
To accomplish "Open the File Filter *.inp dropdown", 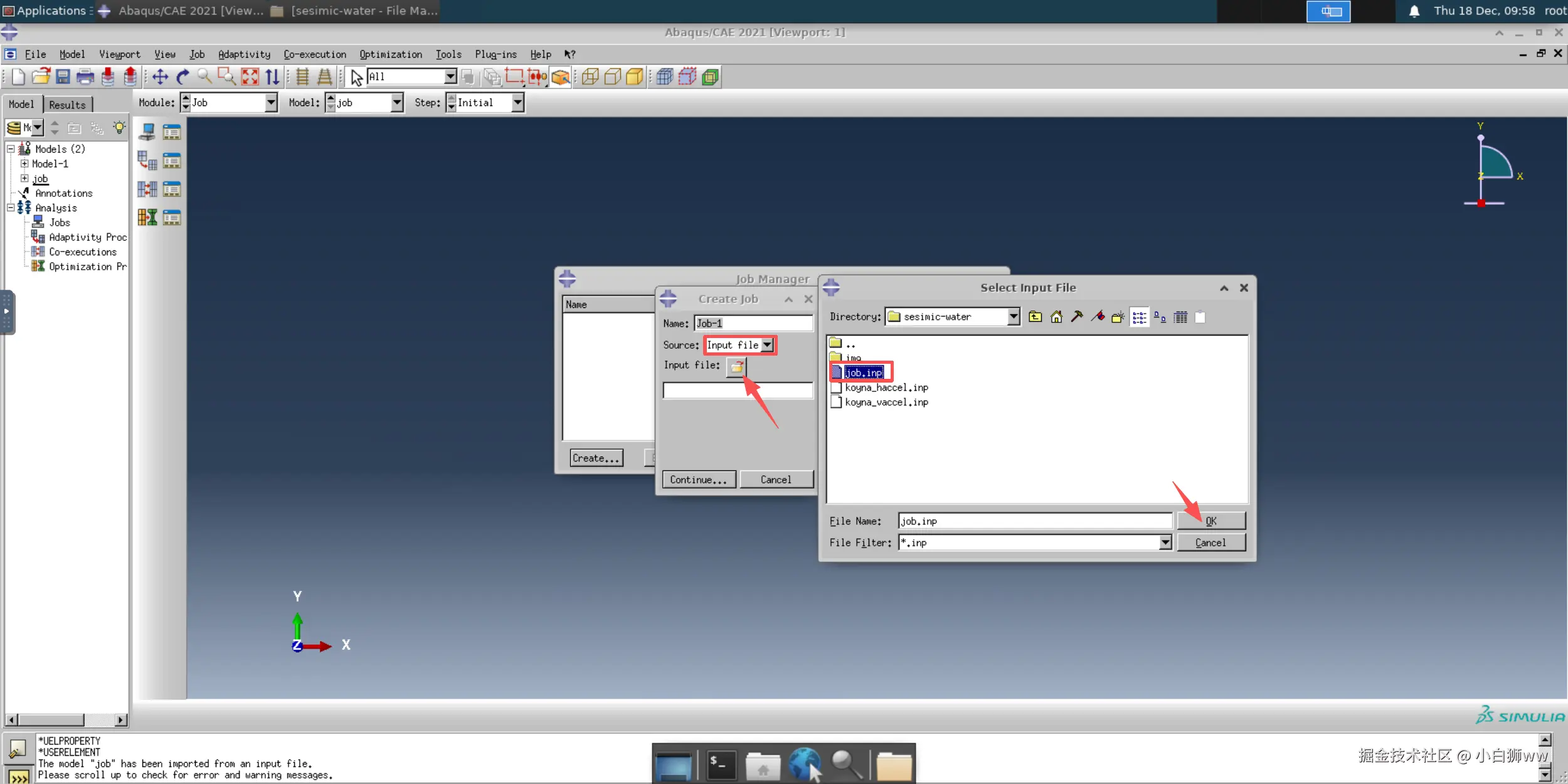I will (1165, 543).
